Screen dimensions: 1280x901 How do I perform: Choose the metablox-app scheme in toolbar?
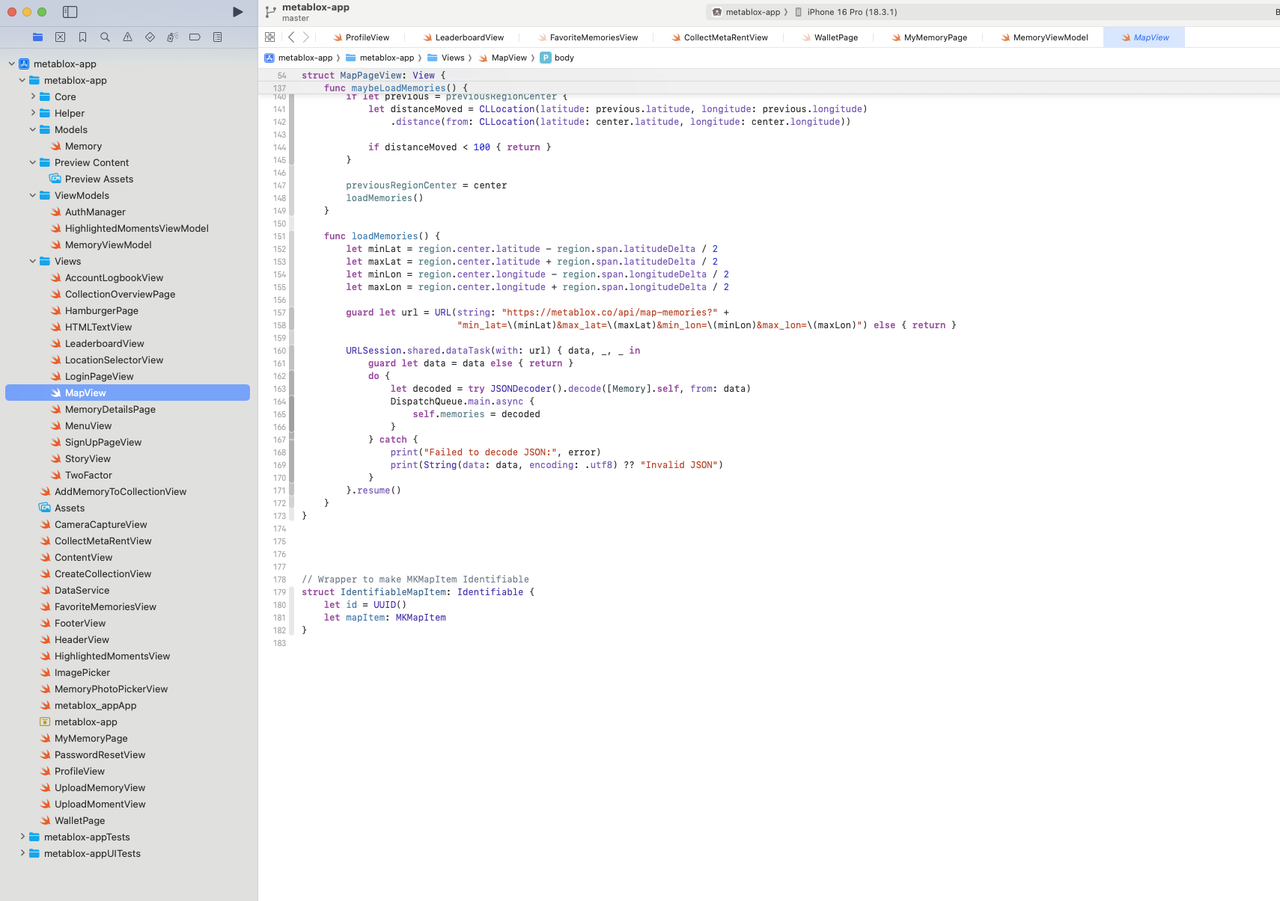(747, 12)
